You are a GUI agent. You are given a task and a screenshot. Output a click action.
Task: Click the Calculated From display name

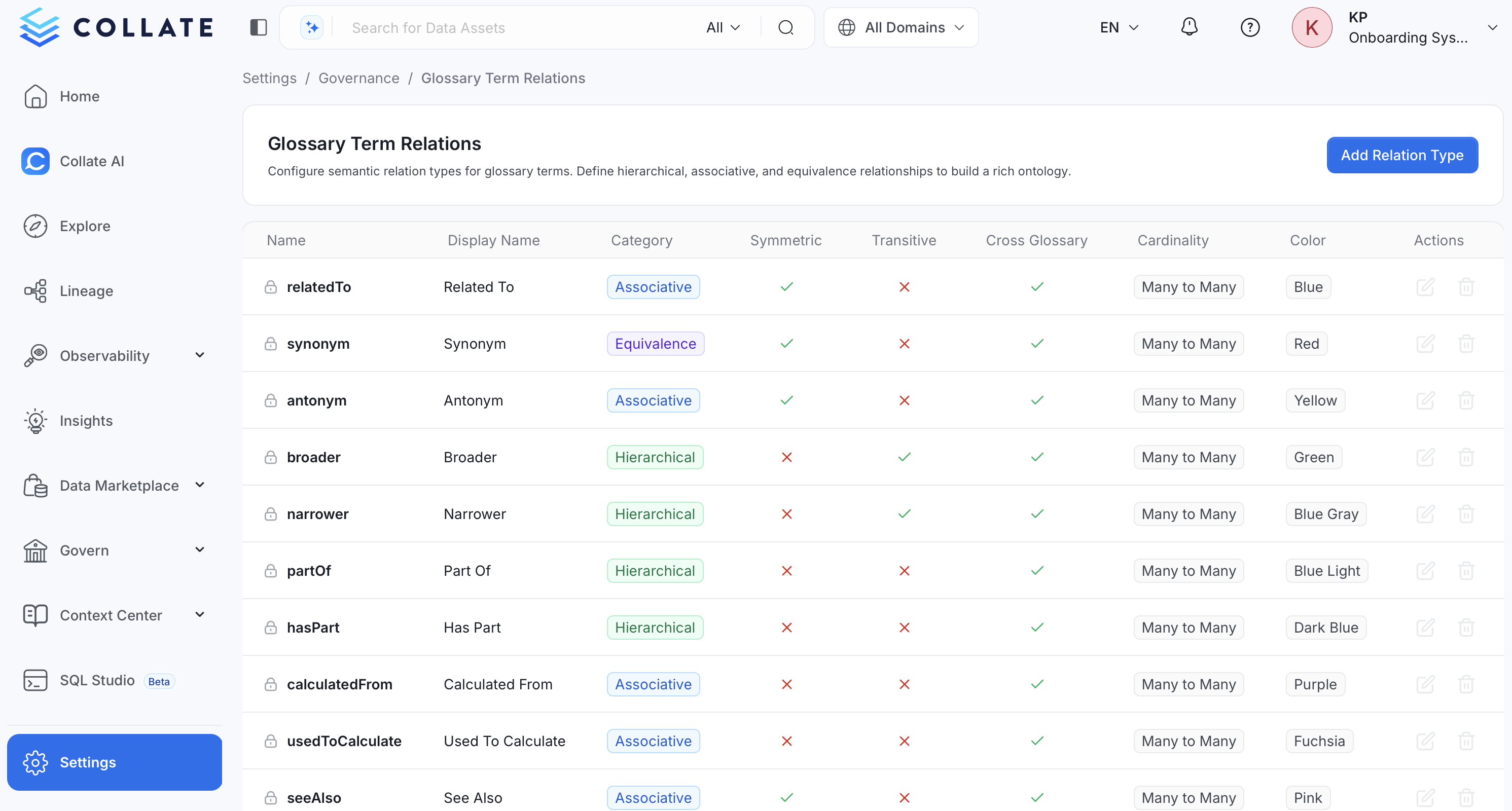498,684
